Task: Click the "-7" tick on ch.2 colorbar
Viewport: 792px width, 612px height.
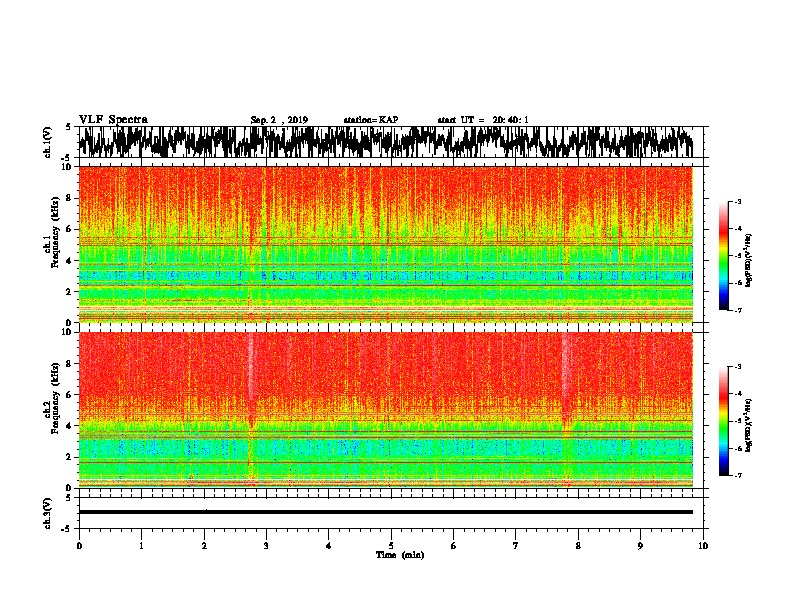Action: (738, 475)
